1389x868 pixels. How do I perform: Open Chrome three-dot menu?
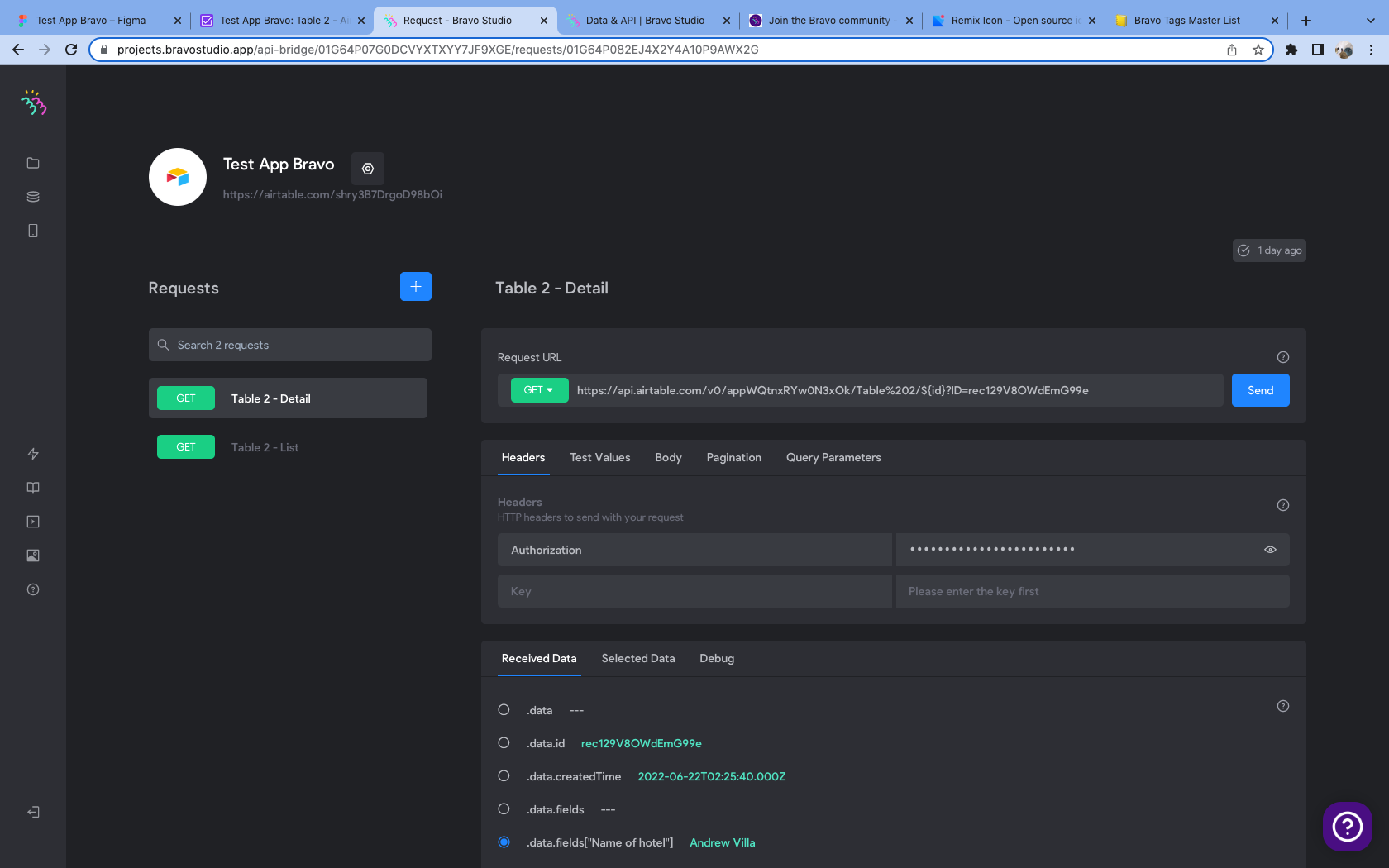point(1371,50)
